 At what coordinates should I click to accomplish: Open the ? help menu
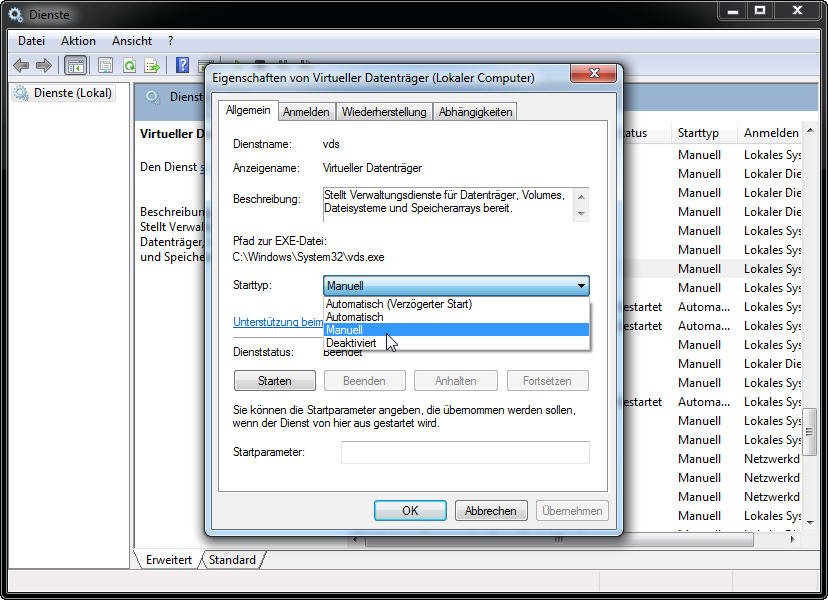tap(170, 41)
